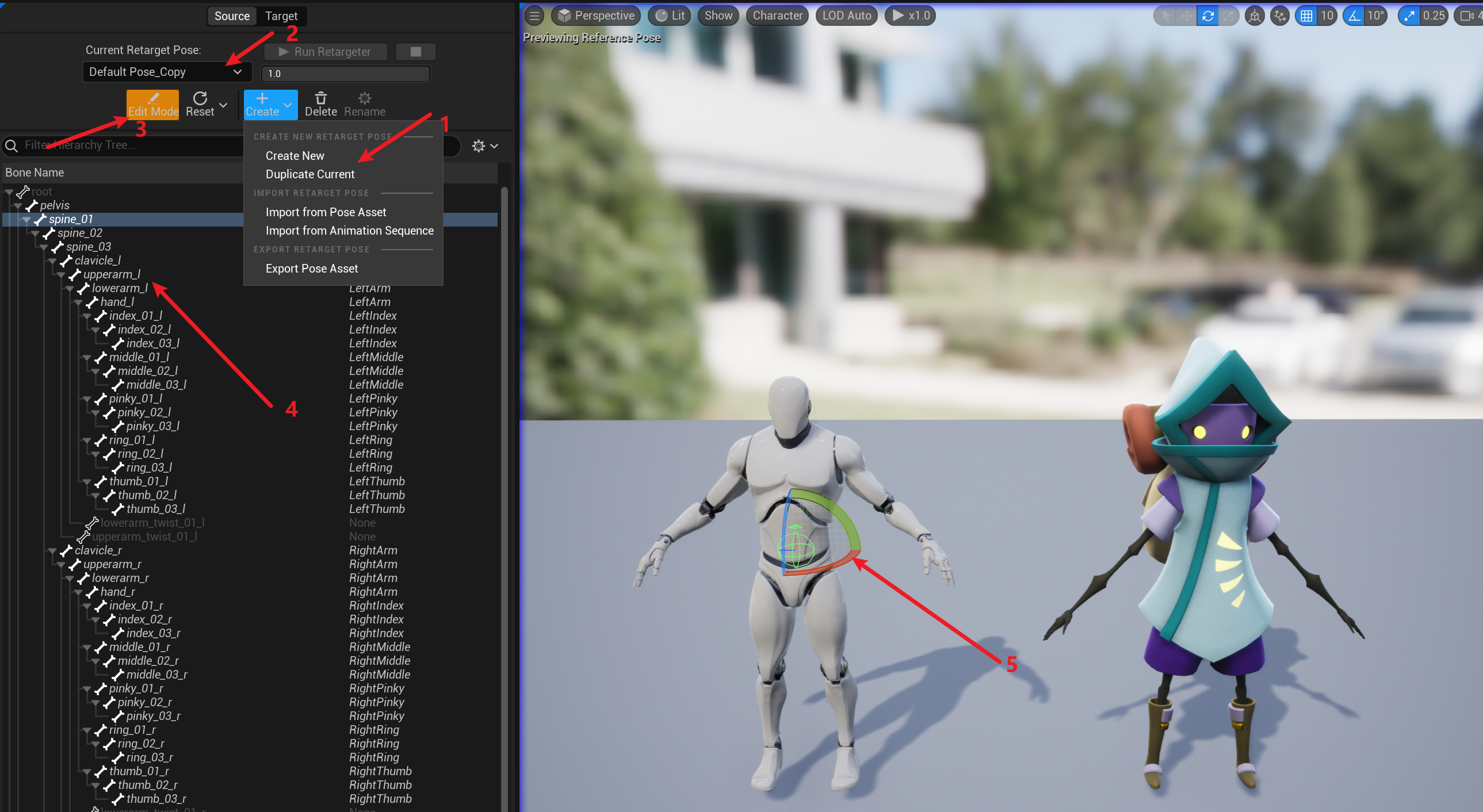The width and height of the screenshot is (1483, 812).
Task: Open the scale snap 0.25 value menu
Action: 1433,16
